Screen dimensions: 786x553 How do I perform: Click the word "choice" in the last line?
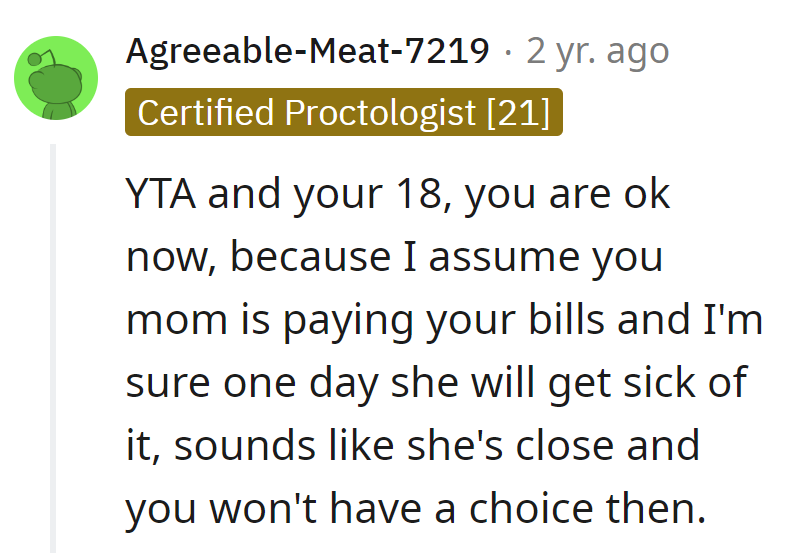point(550,508)
